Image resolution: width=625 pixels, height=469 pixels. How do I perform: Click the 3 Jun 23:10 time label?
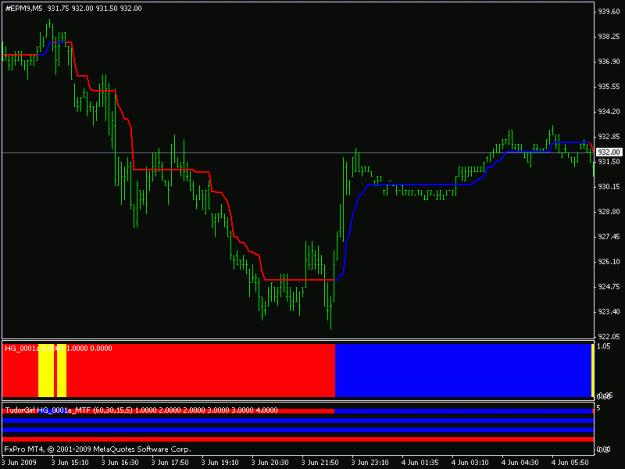click(x=369, y=463)
